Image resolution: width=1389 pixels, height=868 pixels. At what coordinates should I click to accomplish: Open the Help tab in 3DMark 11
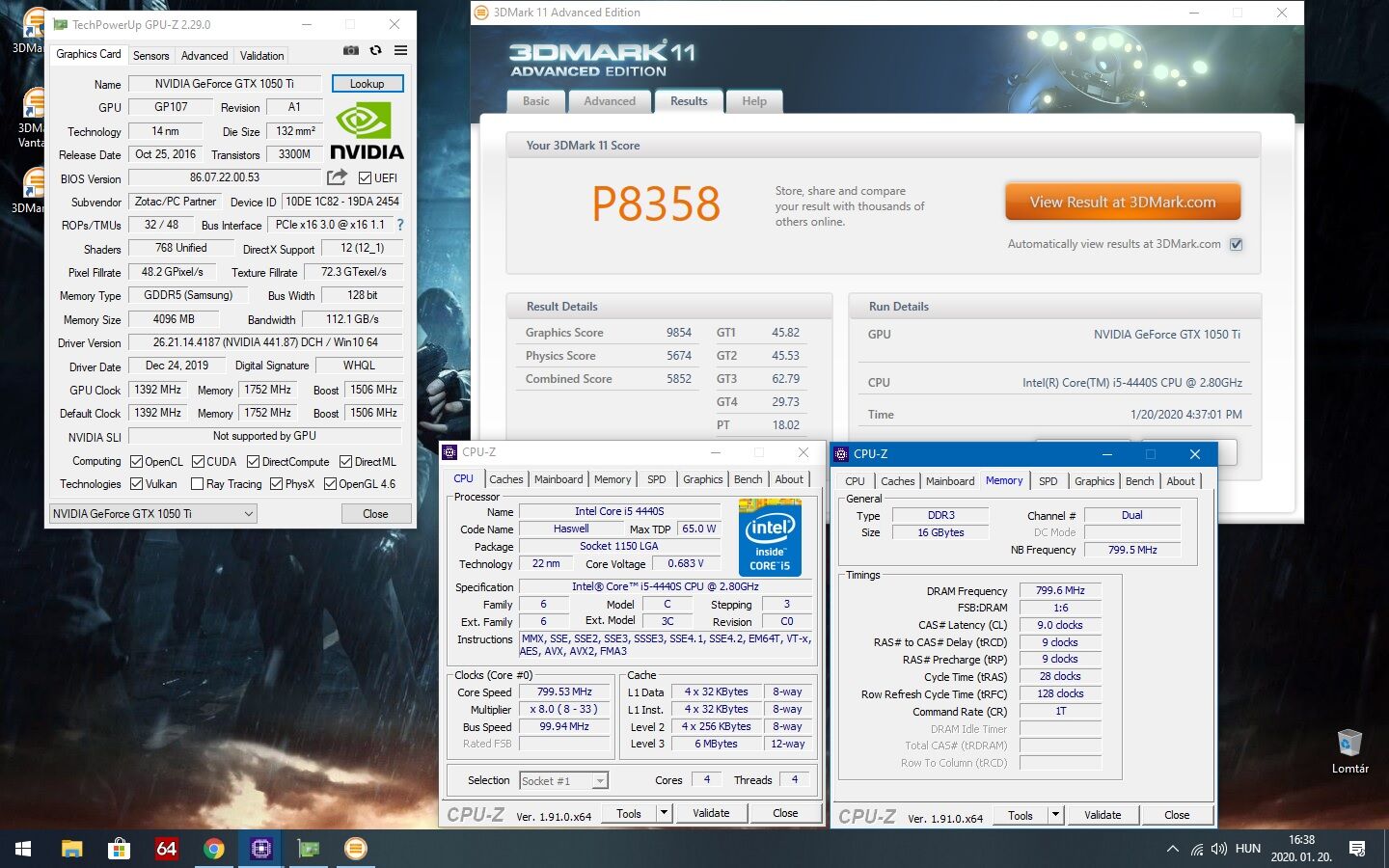click(754, 101)
